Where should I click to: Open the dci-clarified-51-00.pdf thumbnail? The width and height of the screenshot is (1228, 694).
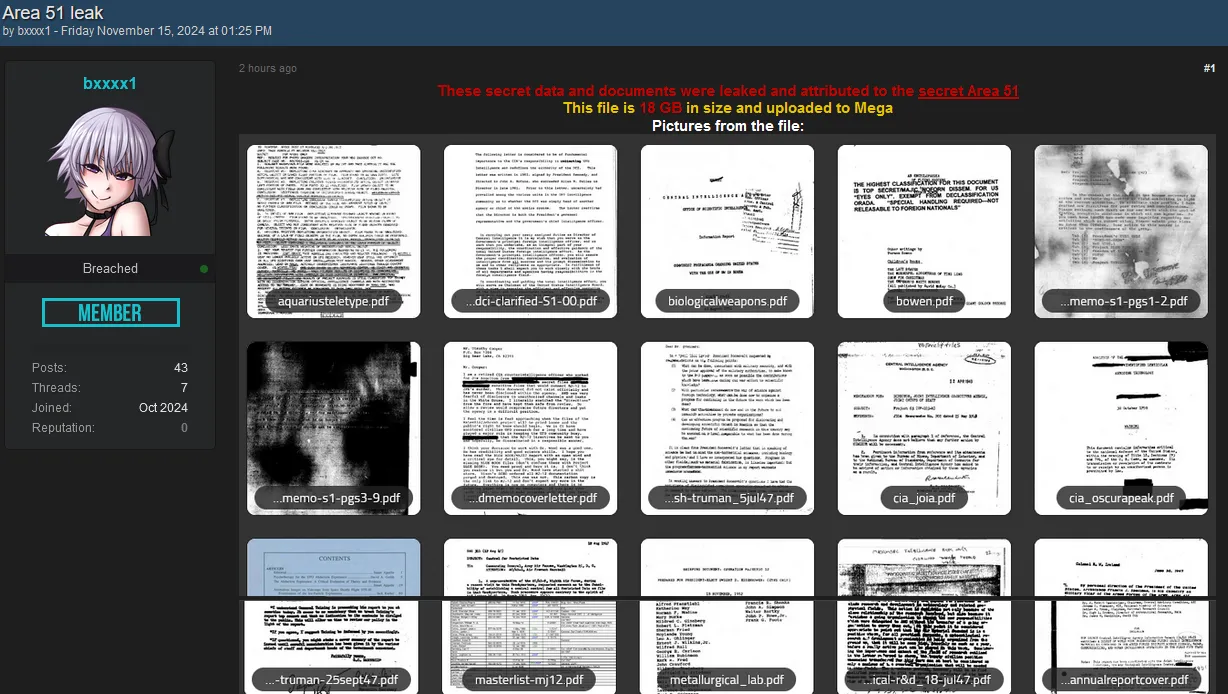530,230
